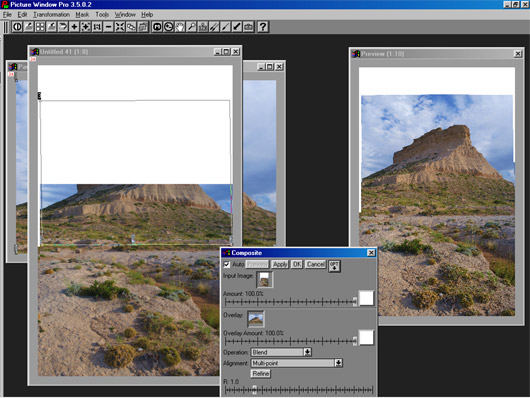This screenshot has width=530, height=398.
Task: Click Cancel in the Composite dialog
Action: (315, 264)
